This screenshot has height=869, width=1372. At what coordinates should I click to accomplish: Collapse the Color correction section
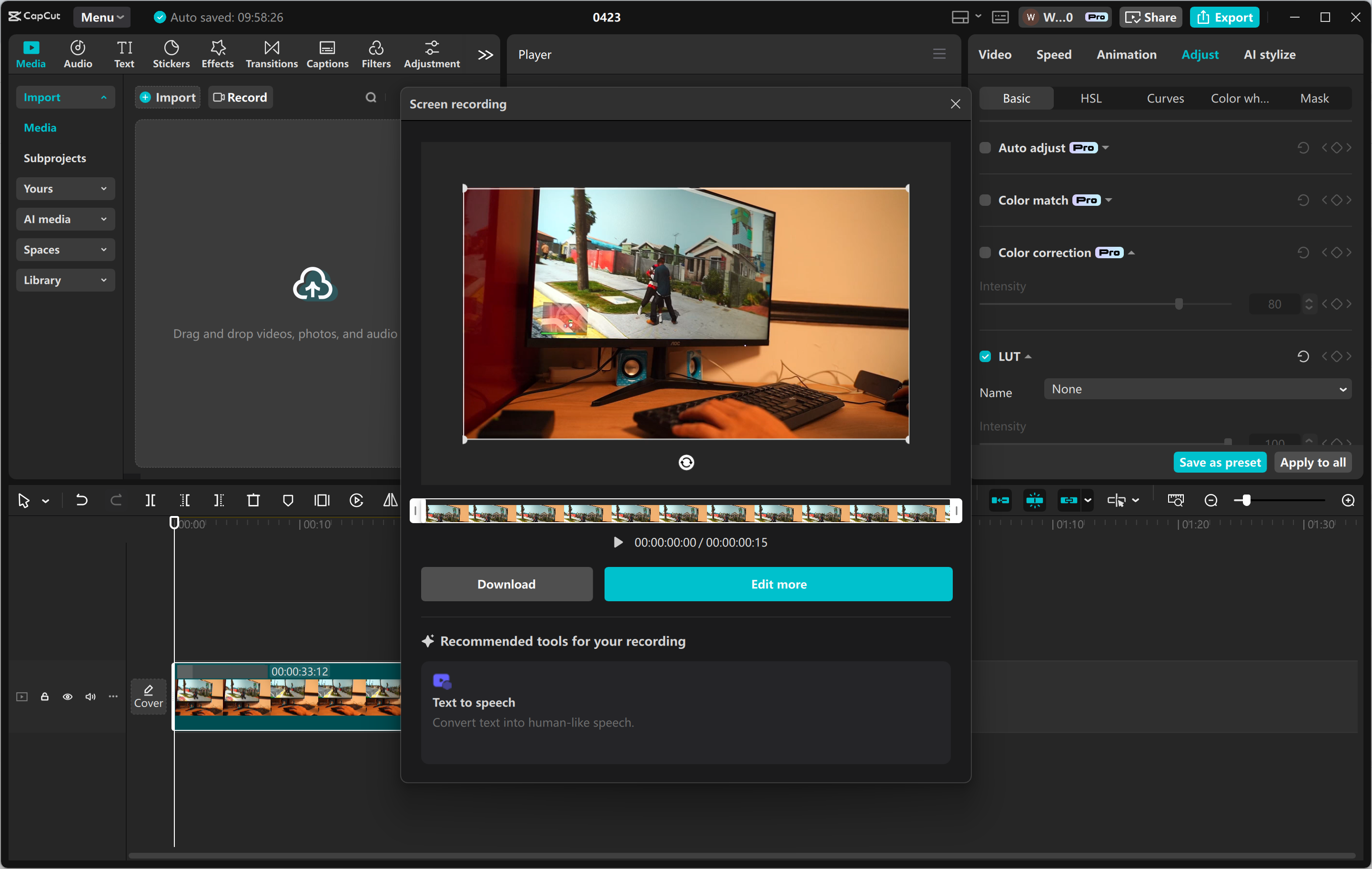1132,253
